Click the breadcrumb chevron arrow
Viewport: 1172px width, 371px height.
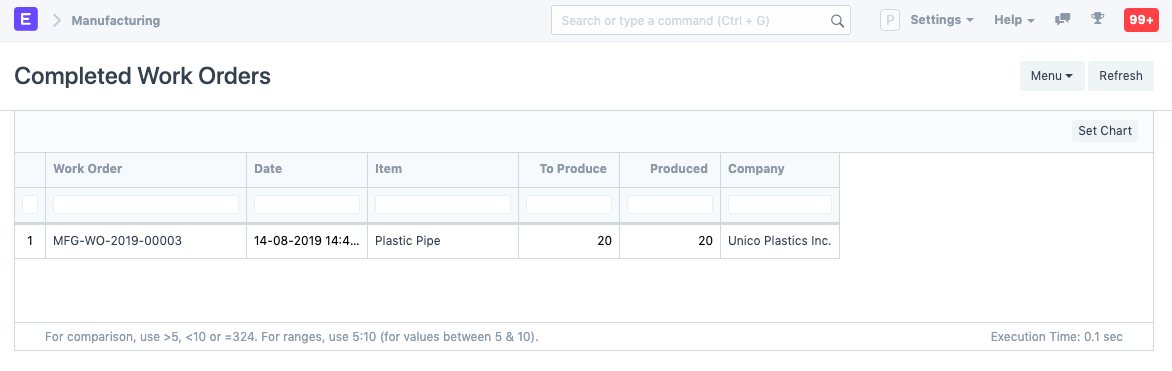56,21
